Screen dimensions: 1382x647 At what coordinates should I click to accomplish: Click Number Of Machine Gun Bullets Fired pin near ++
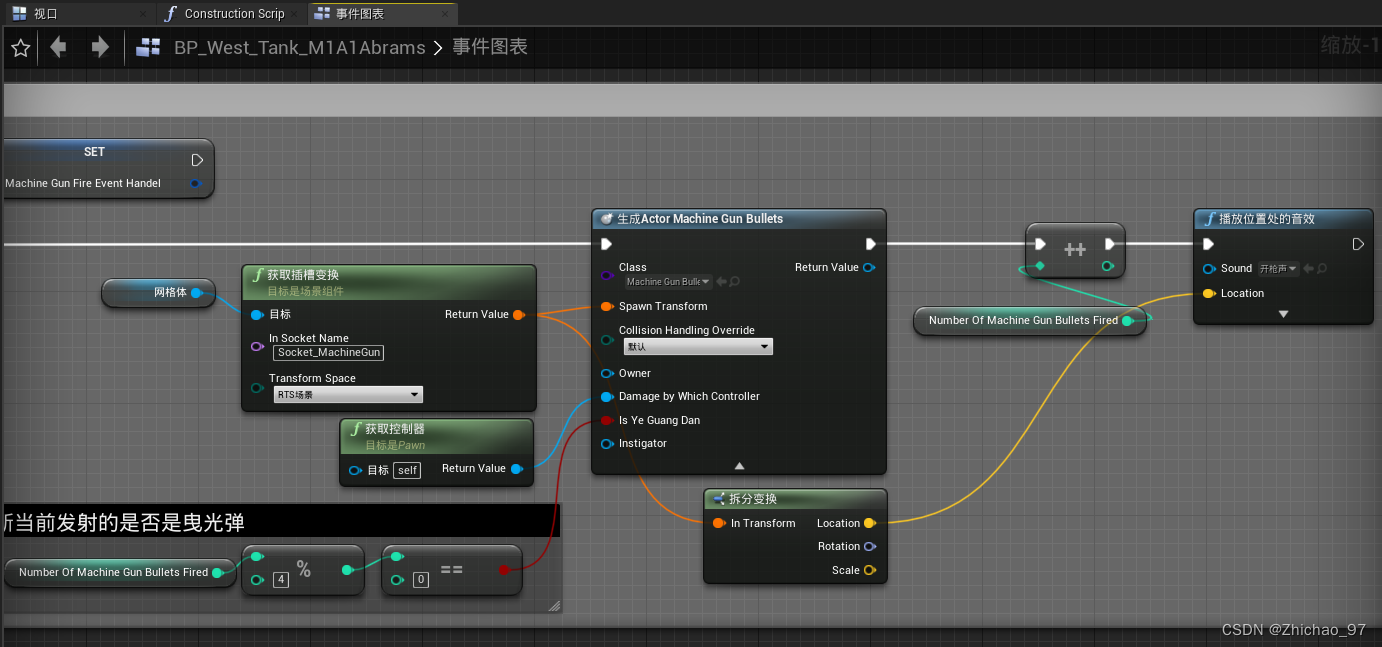pyautogui.click(x=1127, y=321)
